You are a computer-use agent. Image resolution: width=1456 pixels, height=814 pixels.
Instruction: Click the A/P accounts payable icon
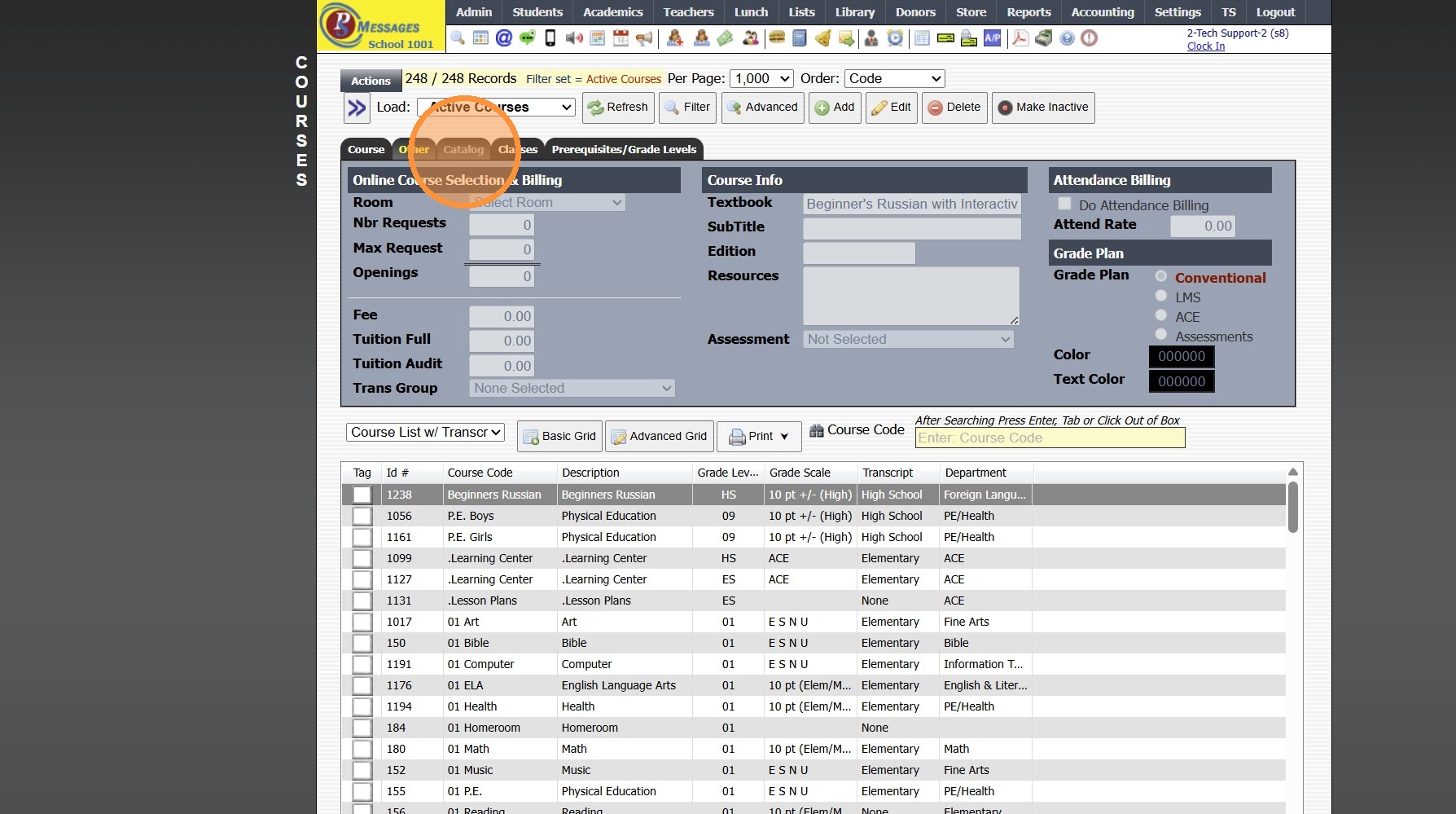click(992, 38)
